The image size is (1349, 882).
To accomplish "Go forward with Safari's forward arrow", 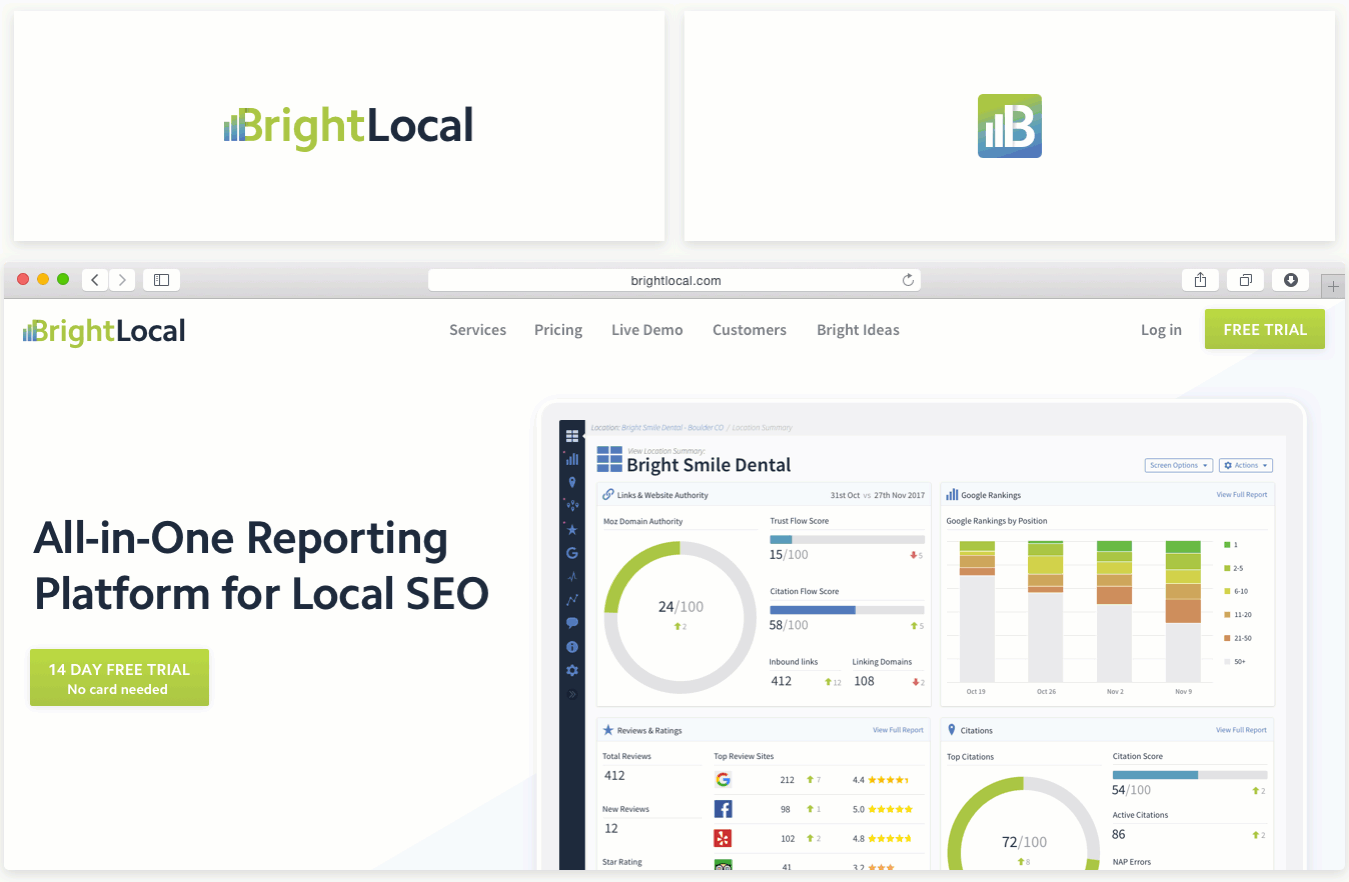I will 122,281.
